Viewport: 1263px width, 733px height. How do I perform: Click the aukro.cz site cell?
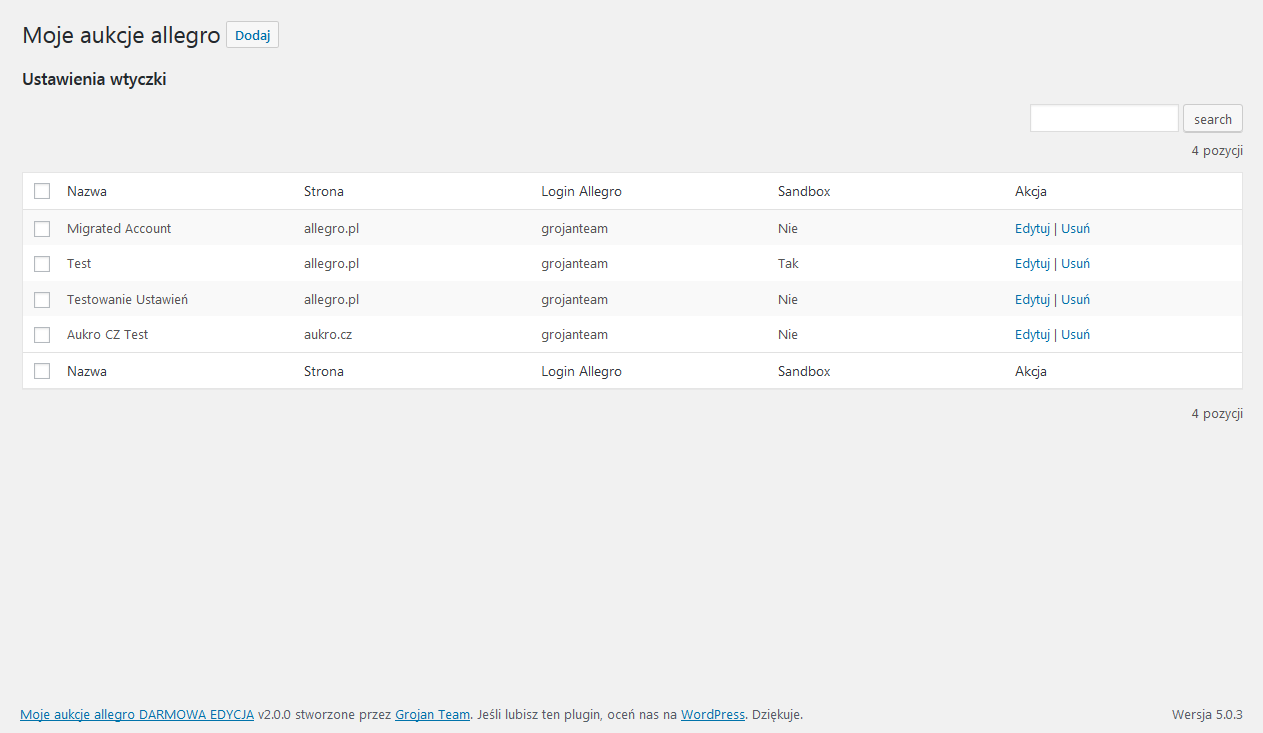[x=328, y=335]
